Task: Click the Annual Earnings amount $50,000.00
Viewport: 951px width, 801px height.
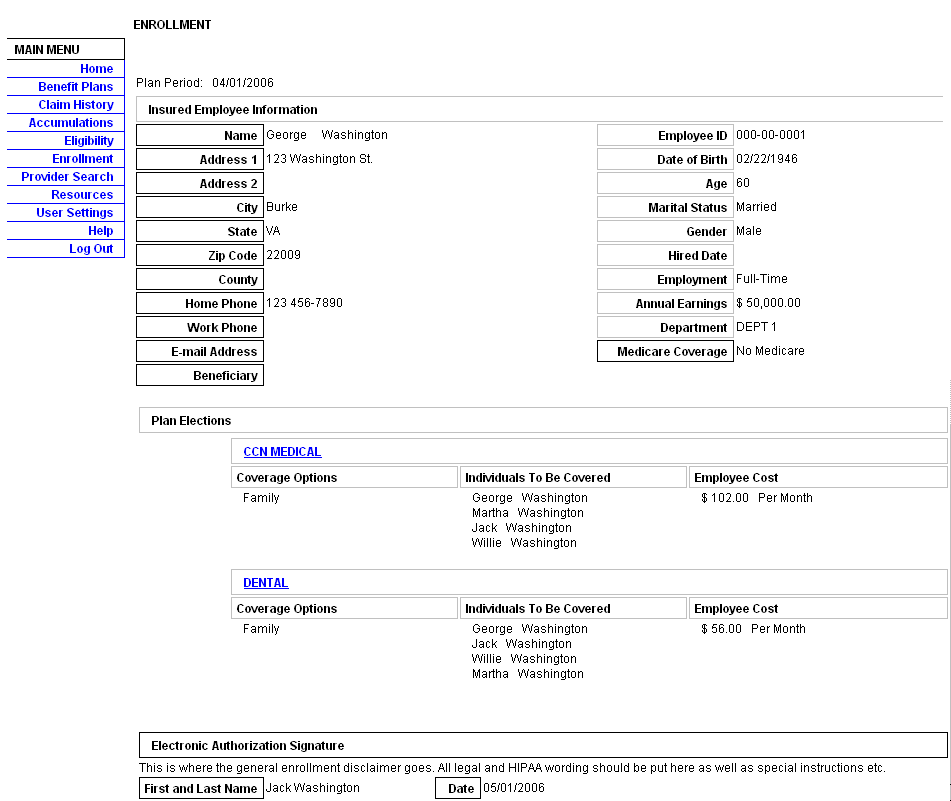Action: [768, 303]
